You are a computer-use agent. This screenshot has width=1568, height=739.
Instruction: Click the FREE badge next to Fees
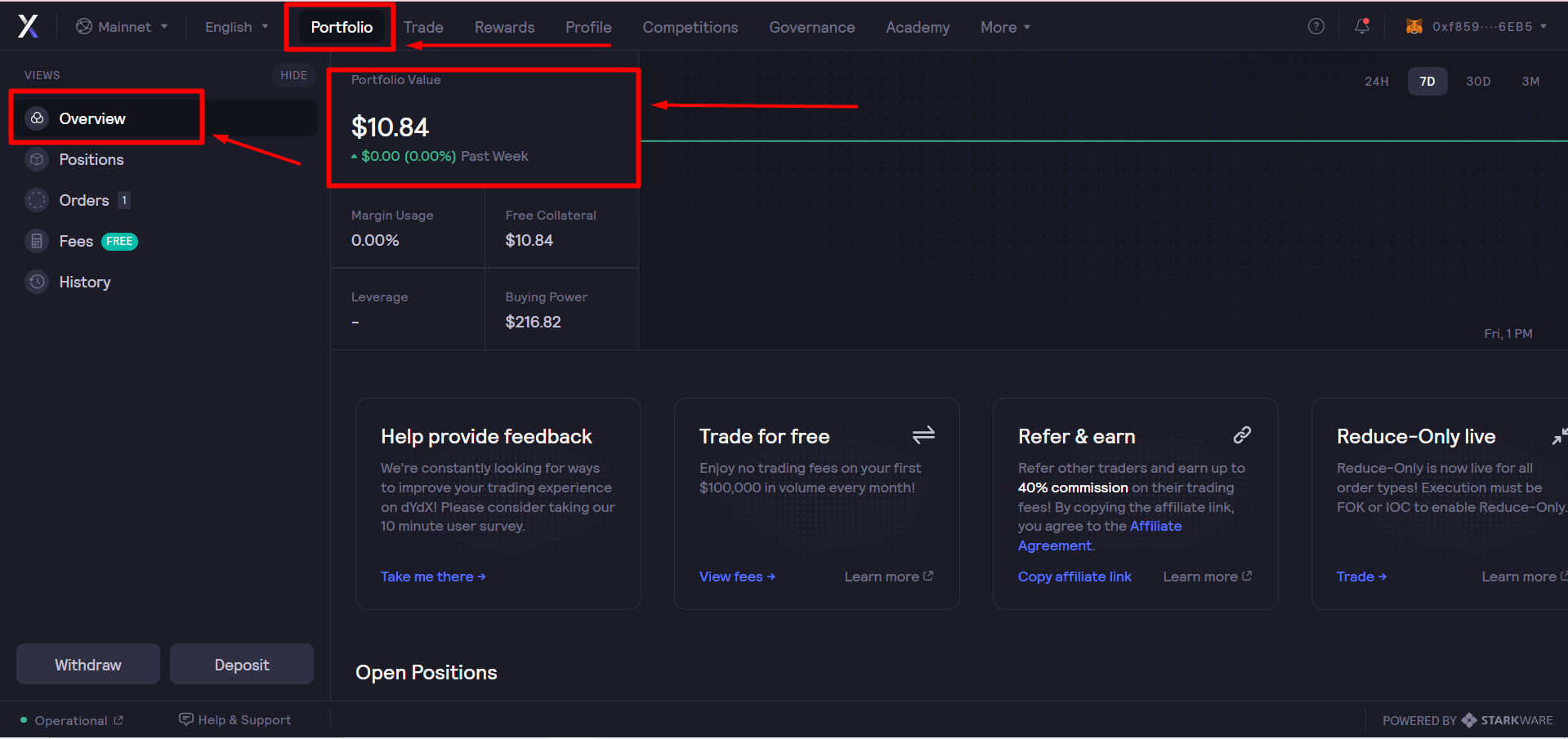119,241
